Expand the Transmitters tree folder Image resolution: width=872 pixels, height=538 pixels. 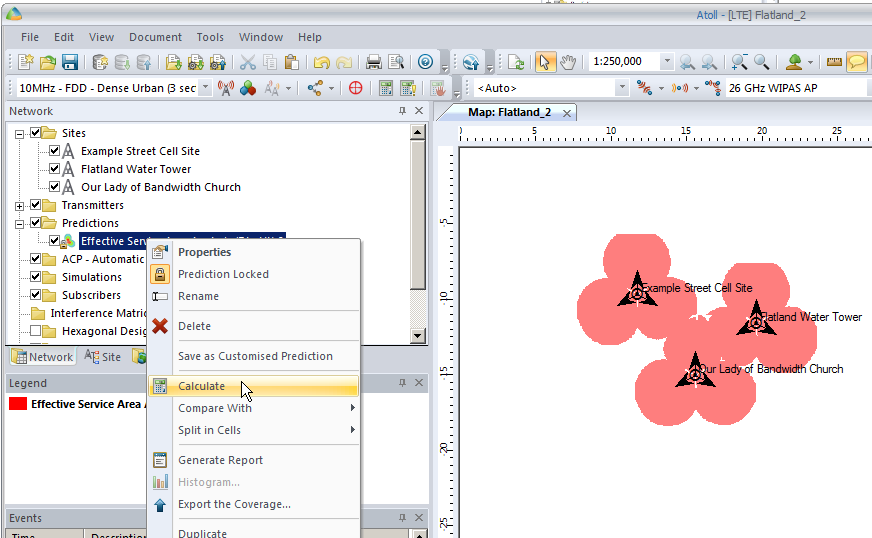click(19, 205)
